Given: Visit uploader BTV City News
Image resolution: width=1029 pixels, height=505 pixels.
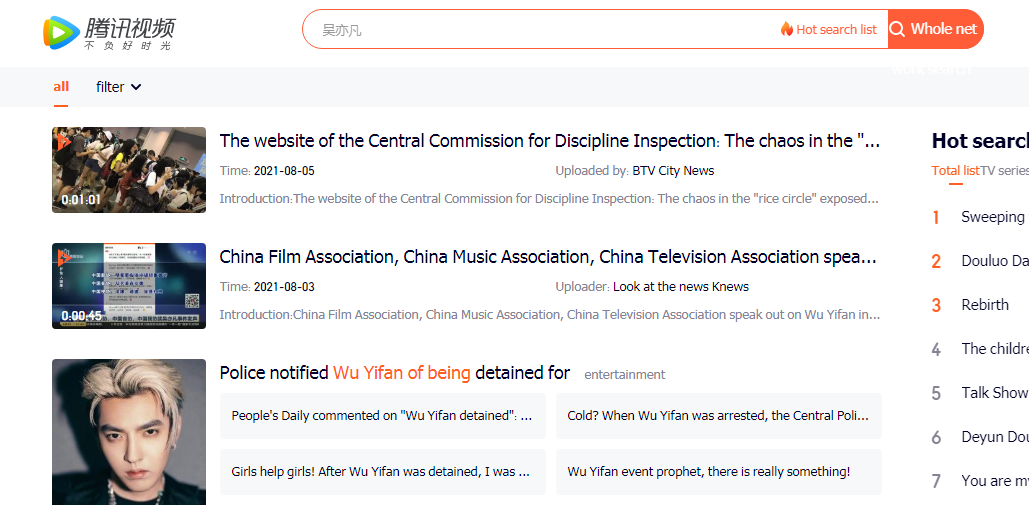Looking at the screenshot, I should click(673, 171).
